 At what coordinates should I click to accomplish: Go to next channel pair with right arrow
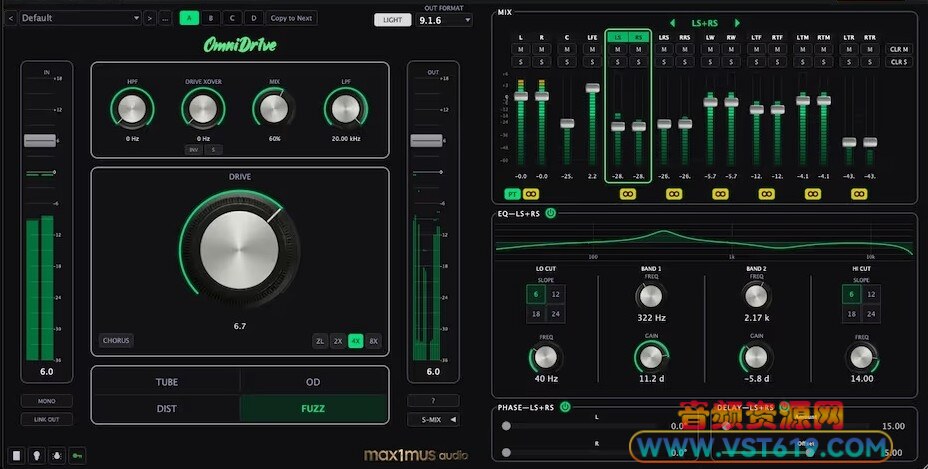pyautogui.click(x=737, y=23)
